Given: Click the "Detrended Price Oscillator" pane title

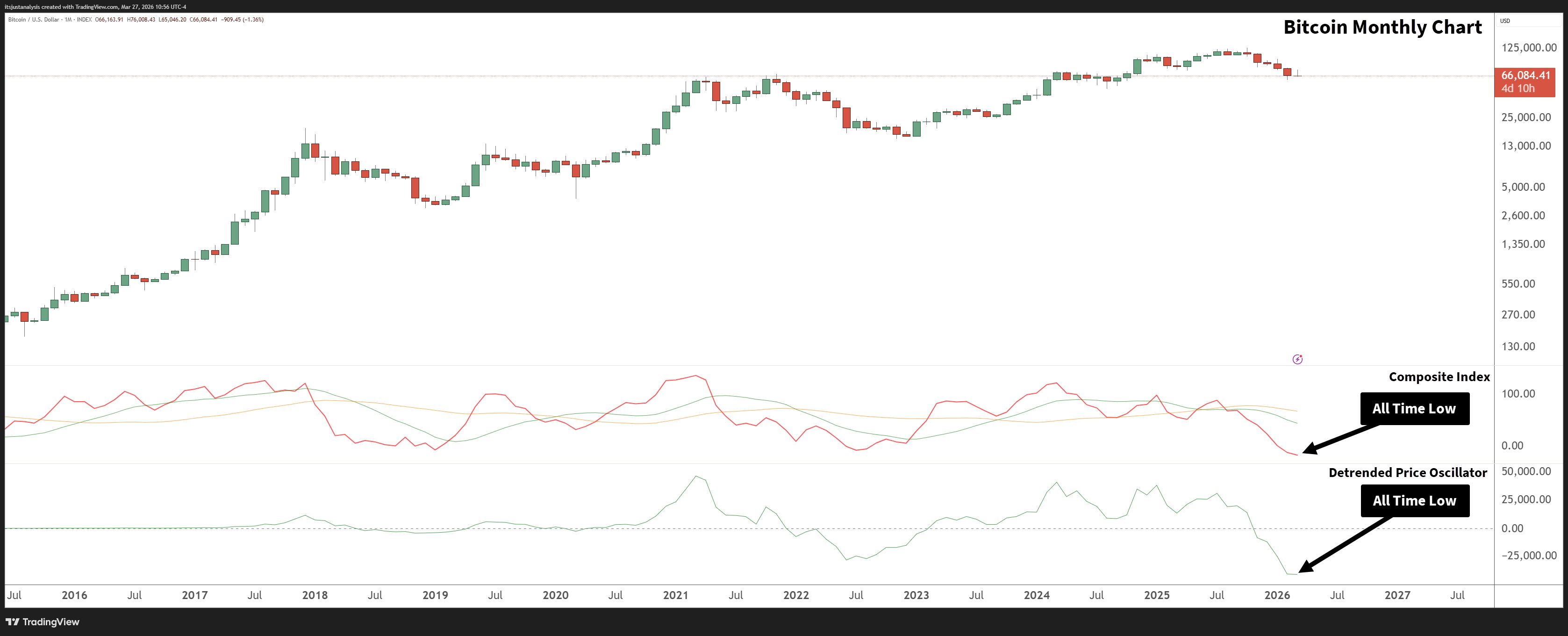Looking at the screenshot, I should coord(1407,473).
